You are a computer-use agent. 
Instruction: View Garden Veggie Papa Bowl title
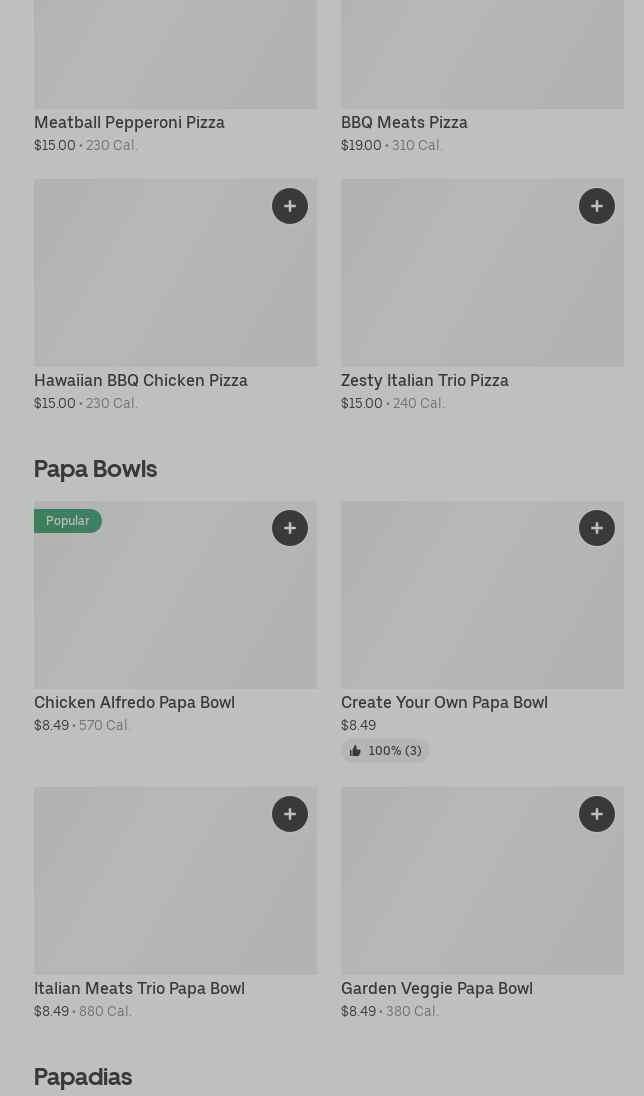(436, 988)
